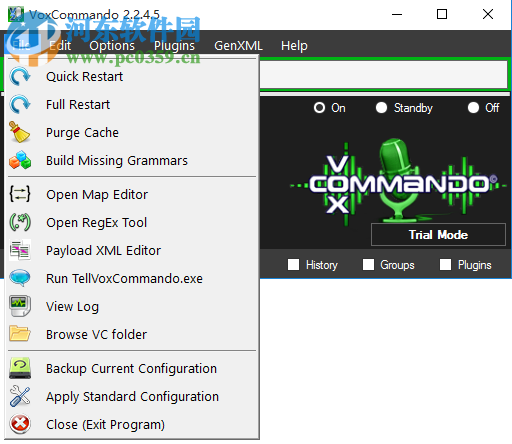The image size is (512, 444).
Task: Click the Trial Mode button
Action: click(438, 235)
